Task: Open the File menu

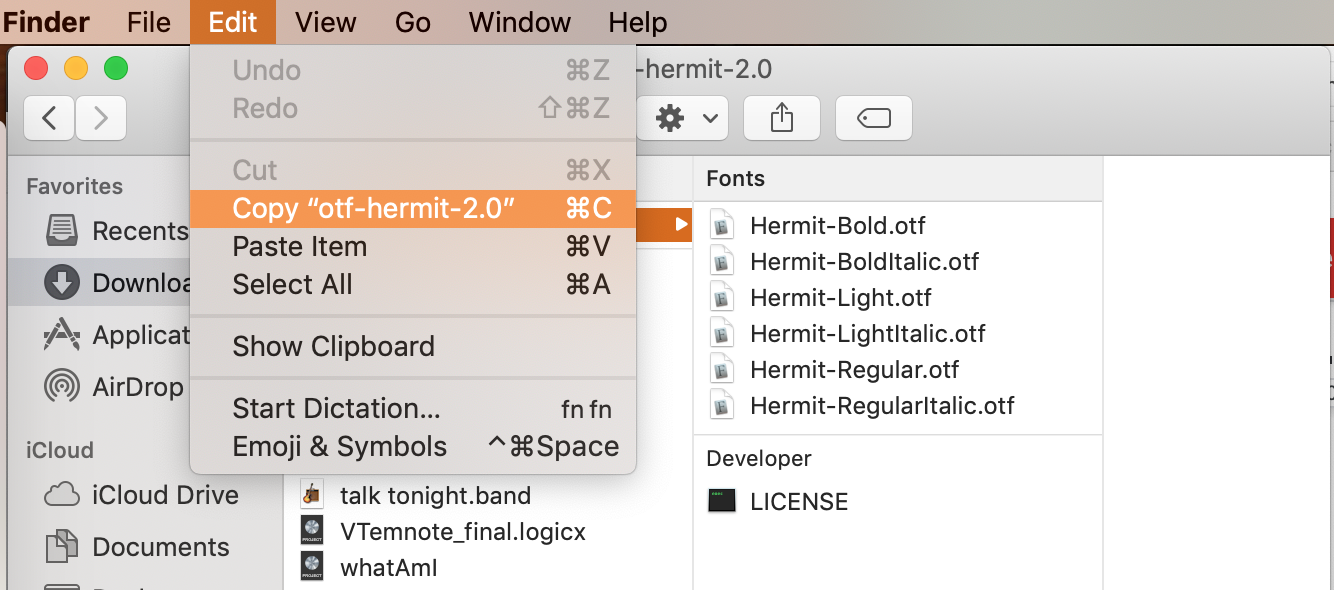Action: (x=149, y=22)
